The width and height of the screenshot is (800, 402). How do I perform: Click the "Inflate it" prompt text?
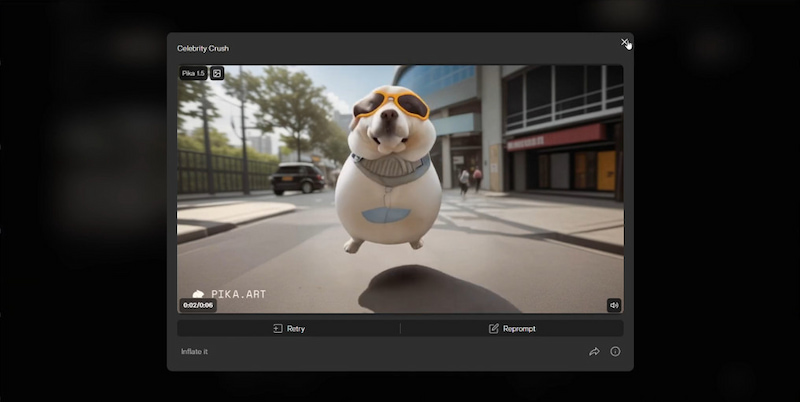click(x=194, y=352)
